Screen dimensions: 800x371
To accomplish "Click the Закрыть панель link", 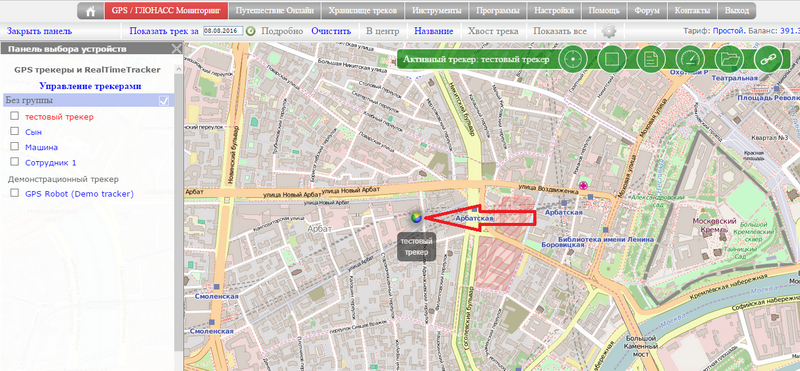I will [x=39, y=31].
